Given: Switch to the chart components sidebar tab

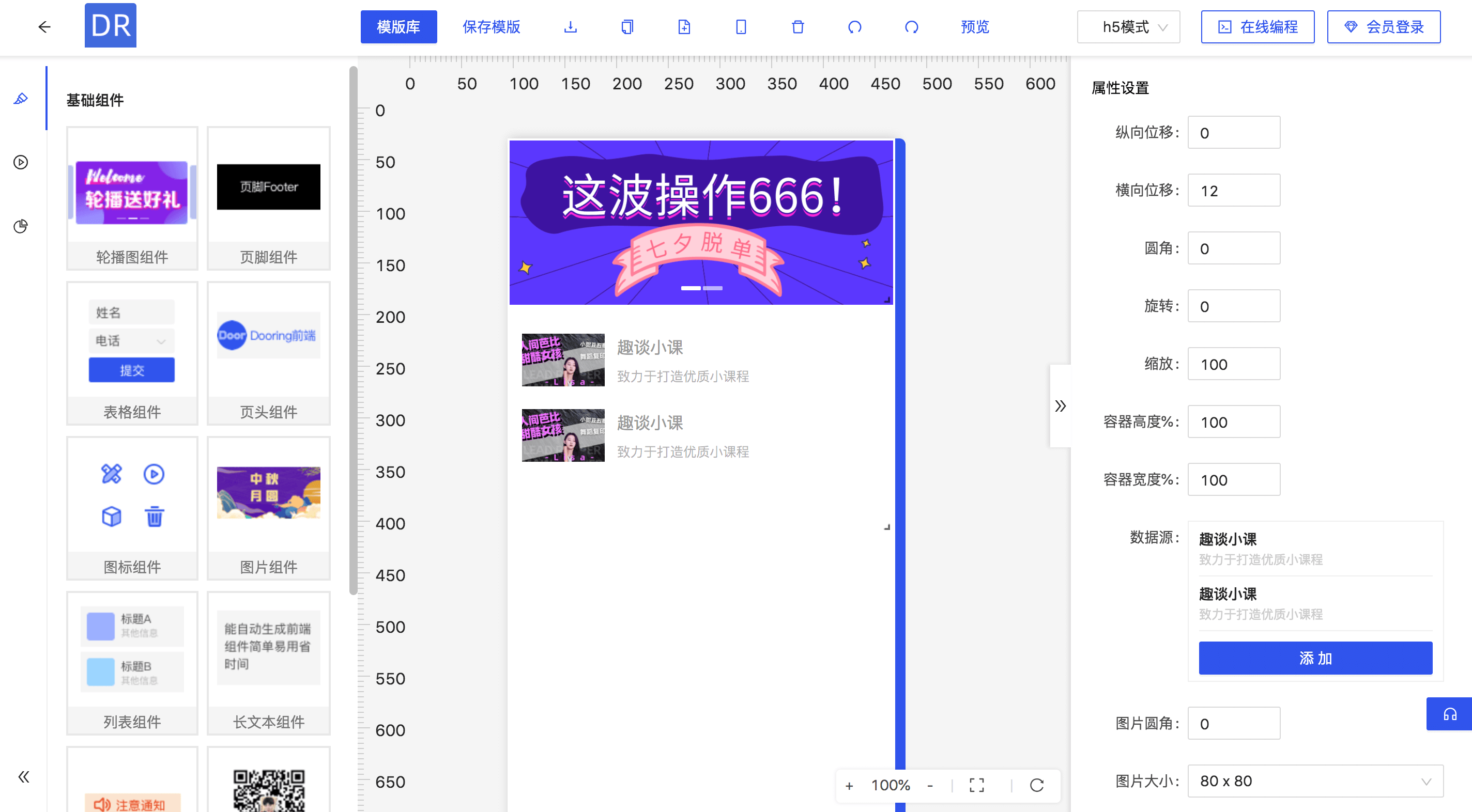Looking at the screenshot, I should 21,226.
